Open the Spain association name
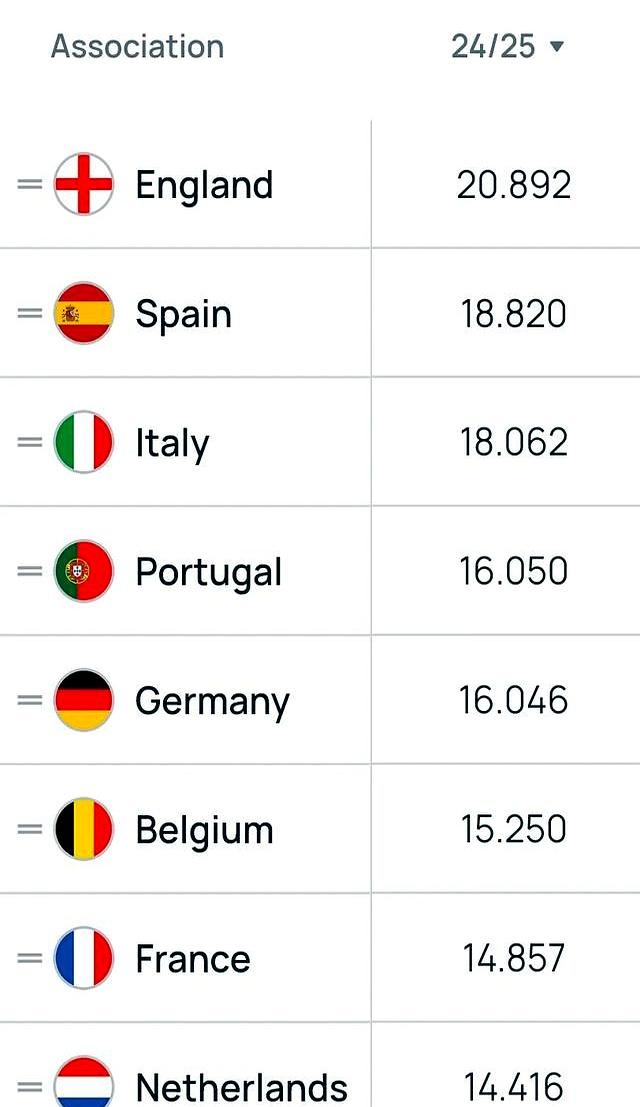Image resolution: width=640 pixels, height=1107 pixels. 183,315
